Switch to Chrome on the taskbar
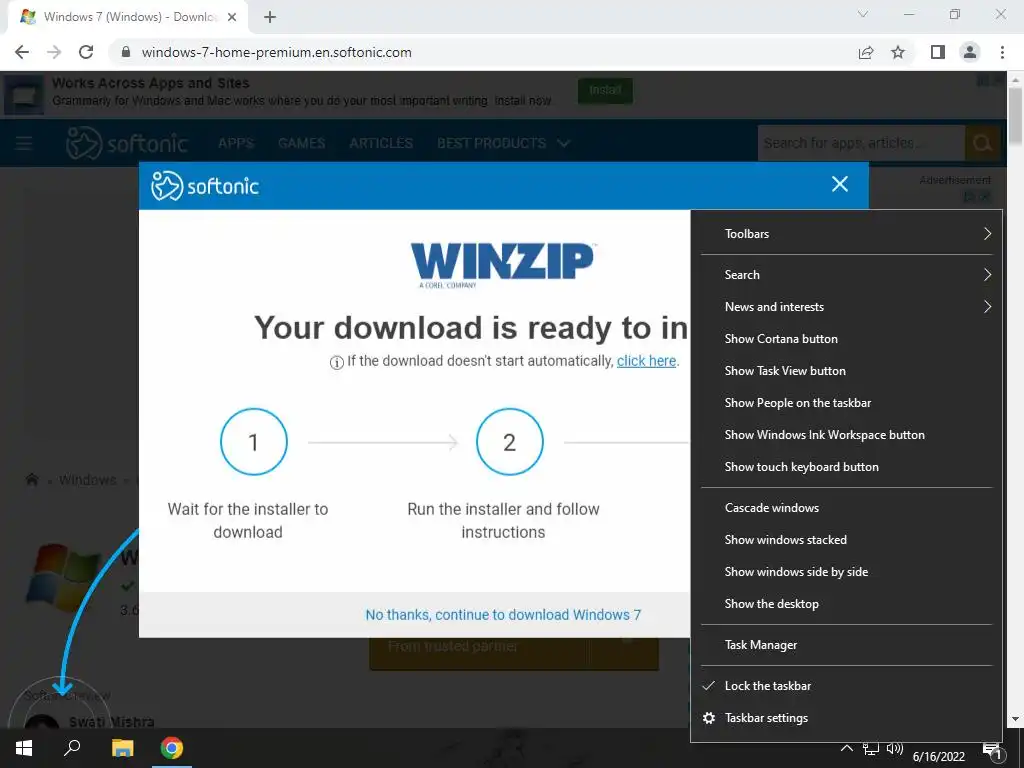 tap(172, 748)
